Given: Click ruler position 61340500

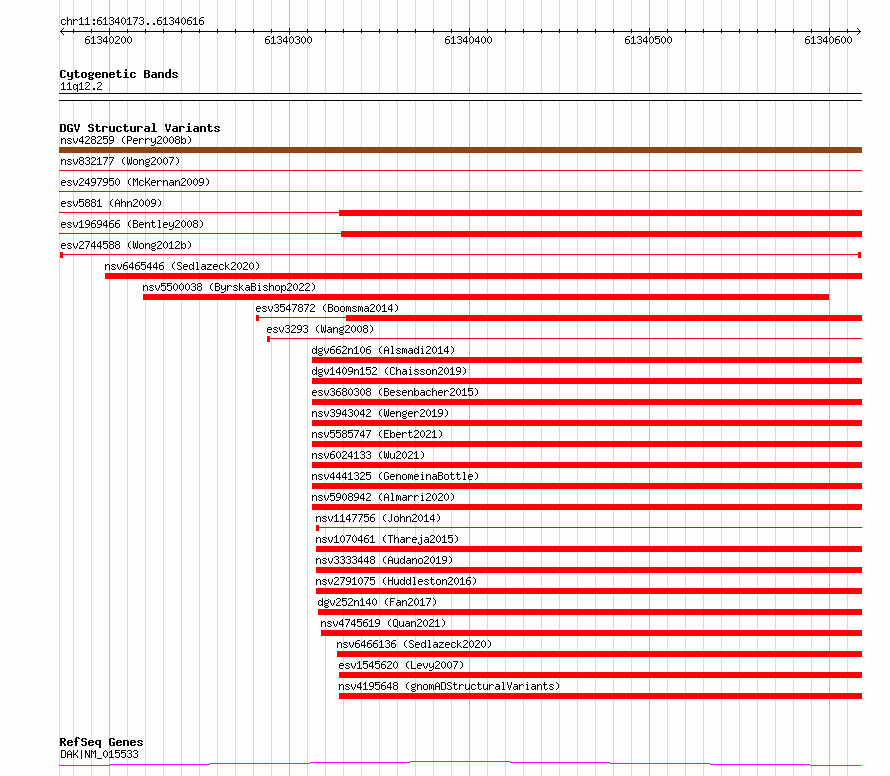Looking at the screenshot, I should (x=648, y=40).
